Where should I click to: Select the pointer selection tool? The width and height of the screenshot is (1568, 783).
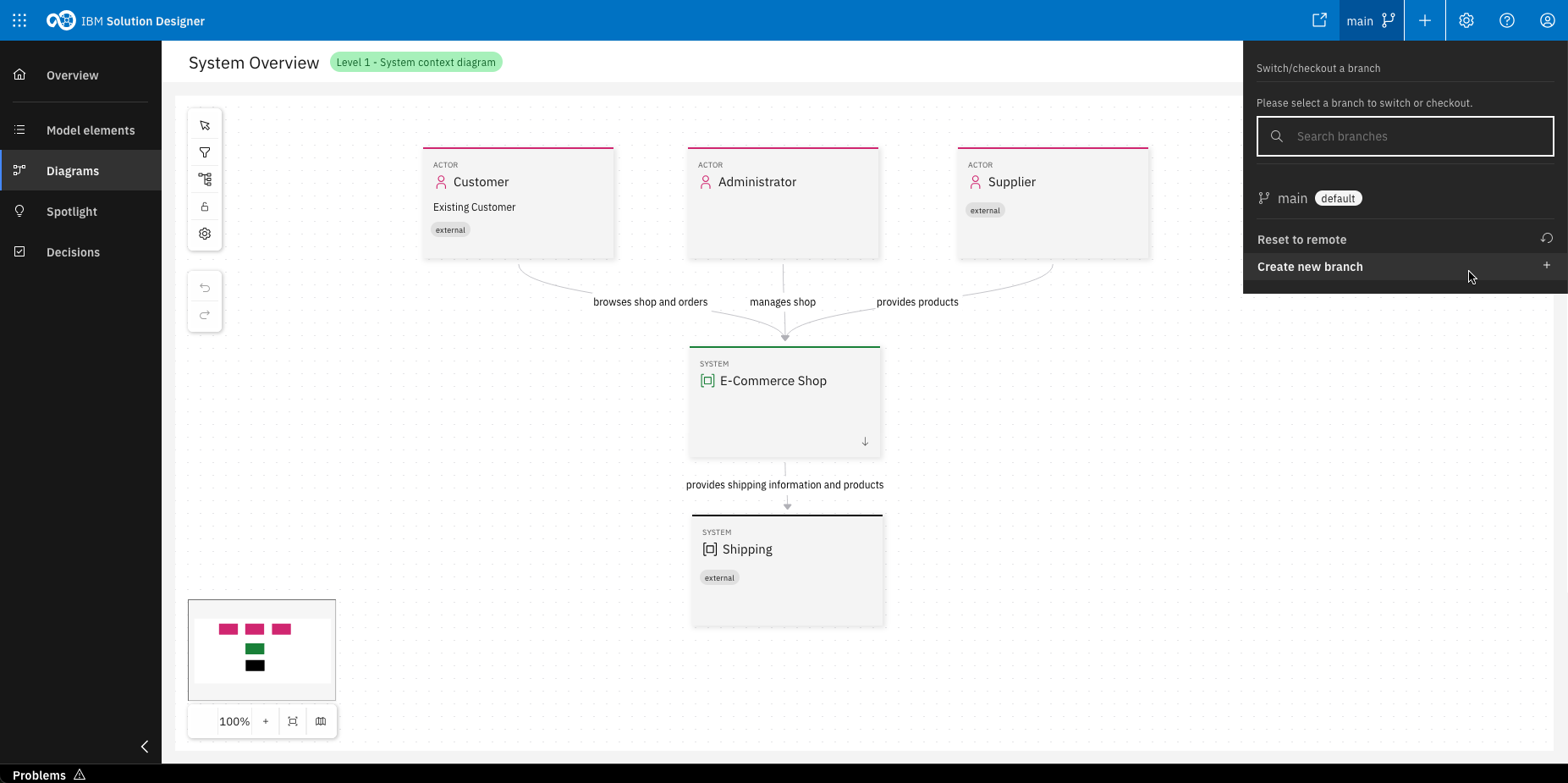204,124
